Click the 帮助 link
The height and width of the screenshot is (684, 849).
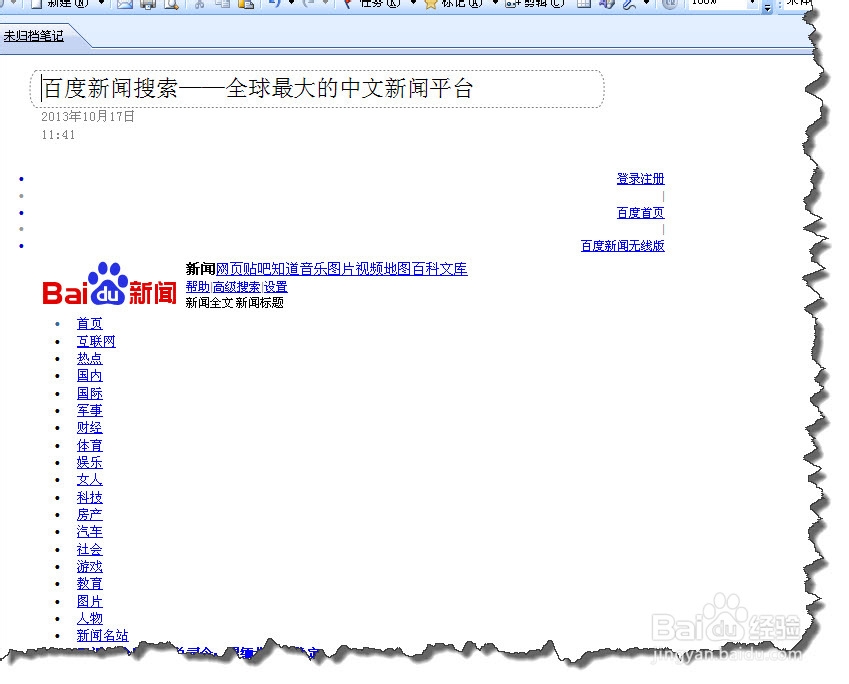tap(198, 287)
